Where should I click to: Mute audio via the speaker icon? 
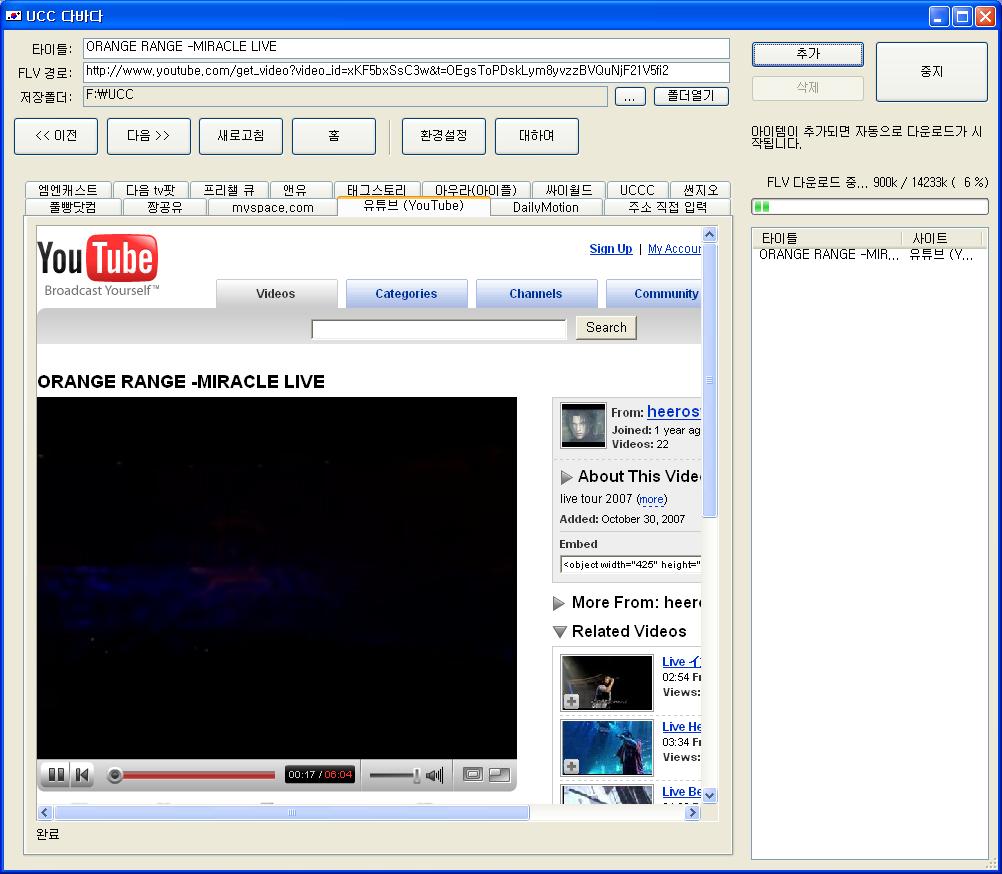pyautogui.click(x=435, y=776)
